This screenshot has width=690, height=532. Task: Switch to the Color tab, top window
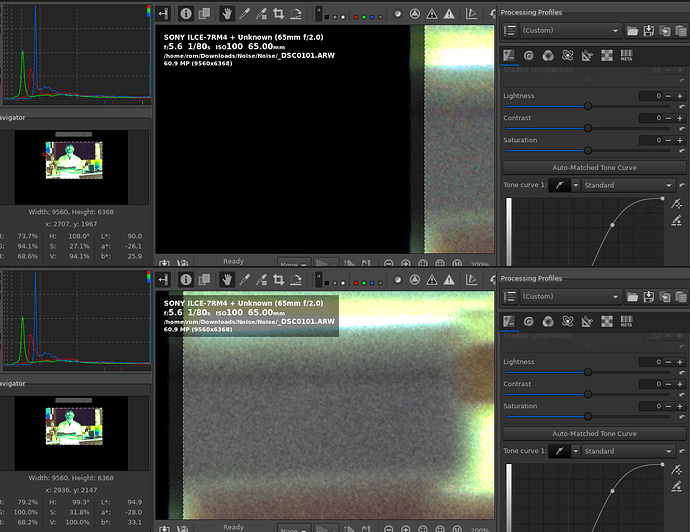(x=548, y=55)
